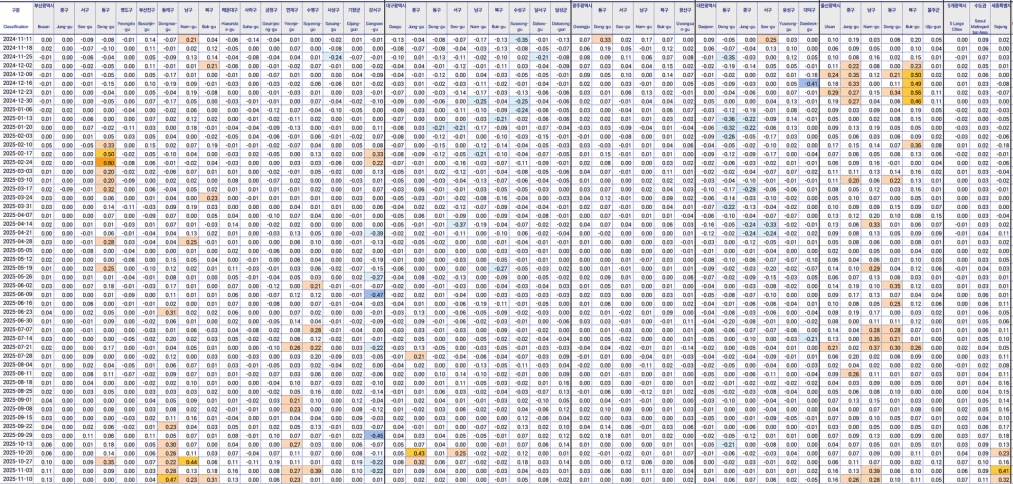Select the 2025-11-10 date row label
Image resolution: width=1013 pixels, height=484 pixels.
coord(18,479)
